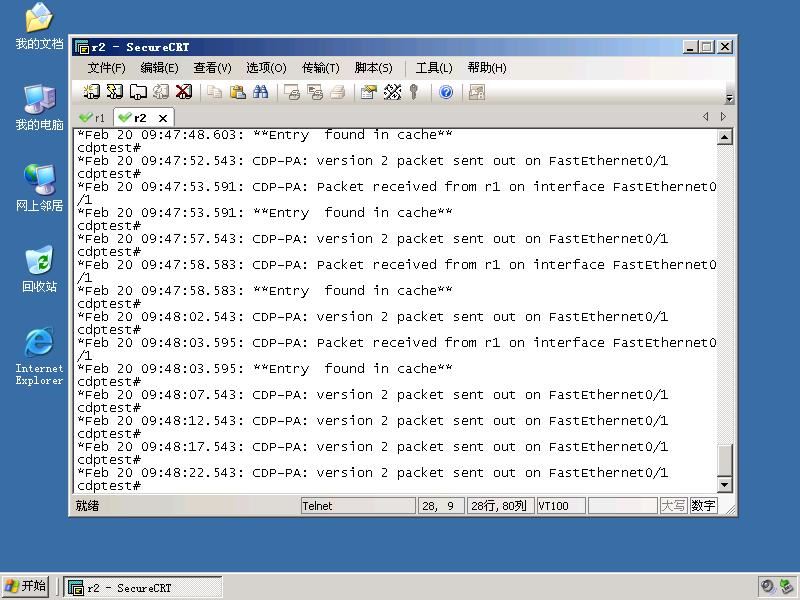Open My Computer desktop icon

(x=39, y=107)
